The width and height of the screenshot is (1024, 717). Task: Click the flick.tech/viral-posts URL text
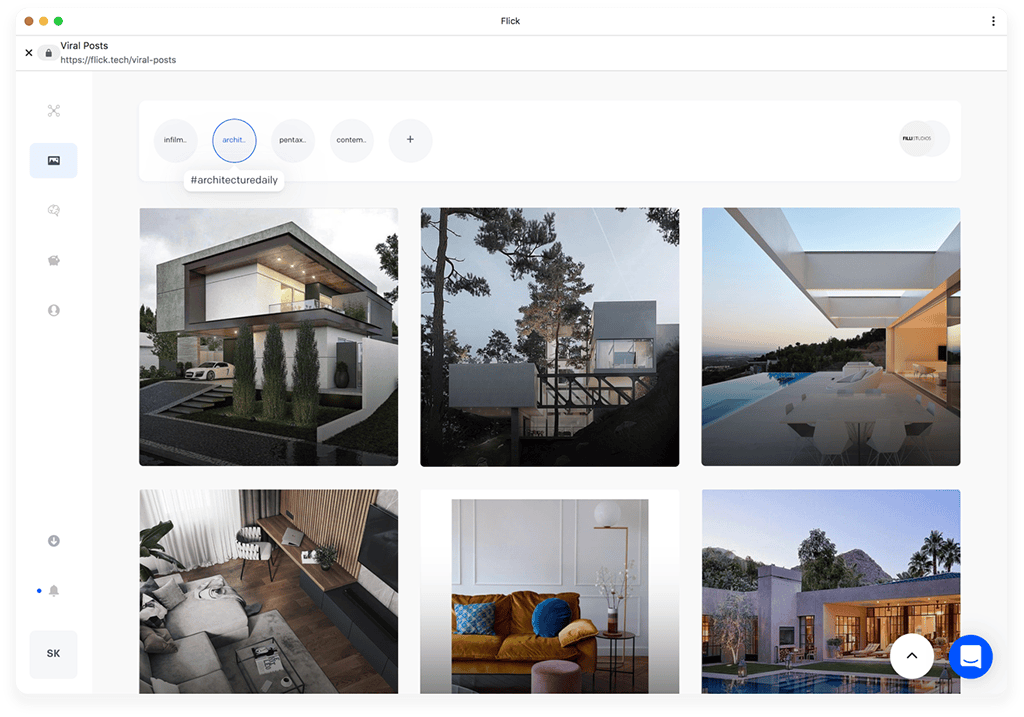[118, 60]
